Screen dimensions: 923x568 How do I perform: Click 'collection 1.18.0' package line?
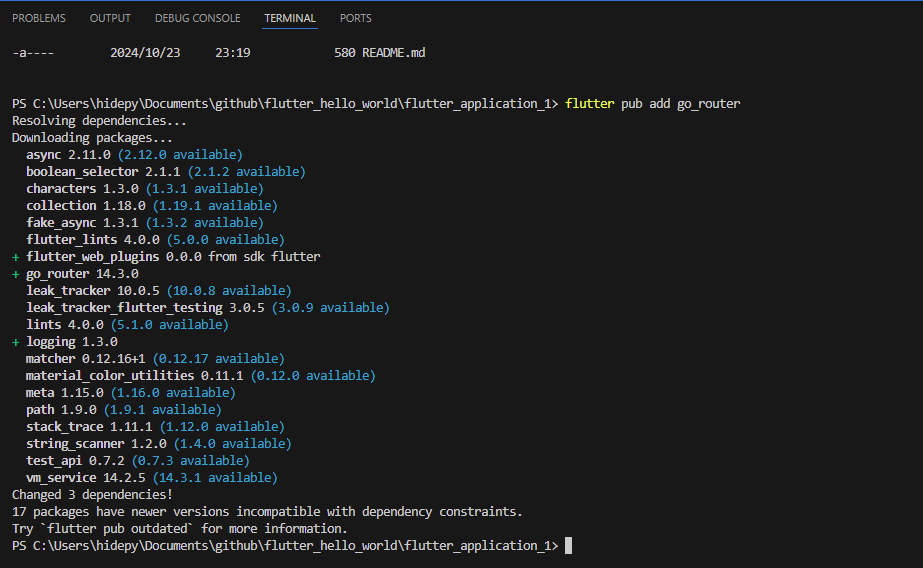(152, 206)
